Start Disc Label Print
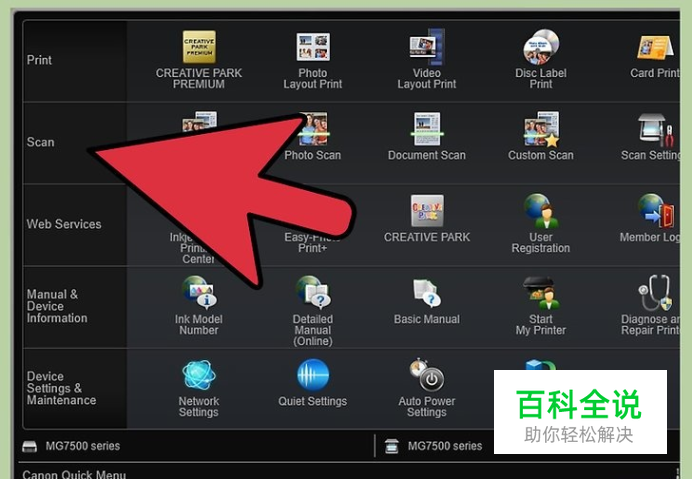The image size is (692, 479). (541, 47)
